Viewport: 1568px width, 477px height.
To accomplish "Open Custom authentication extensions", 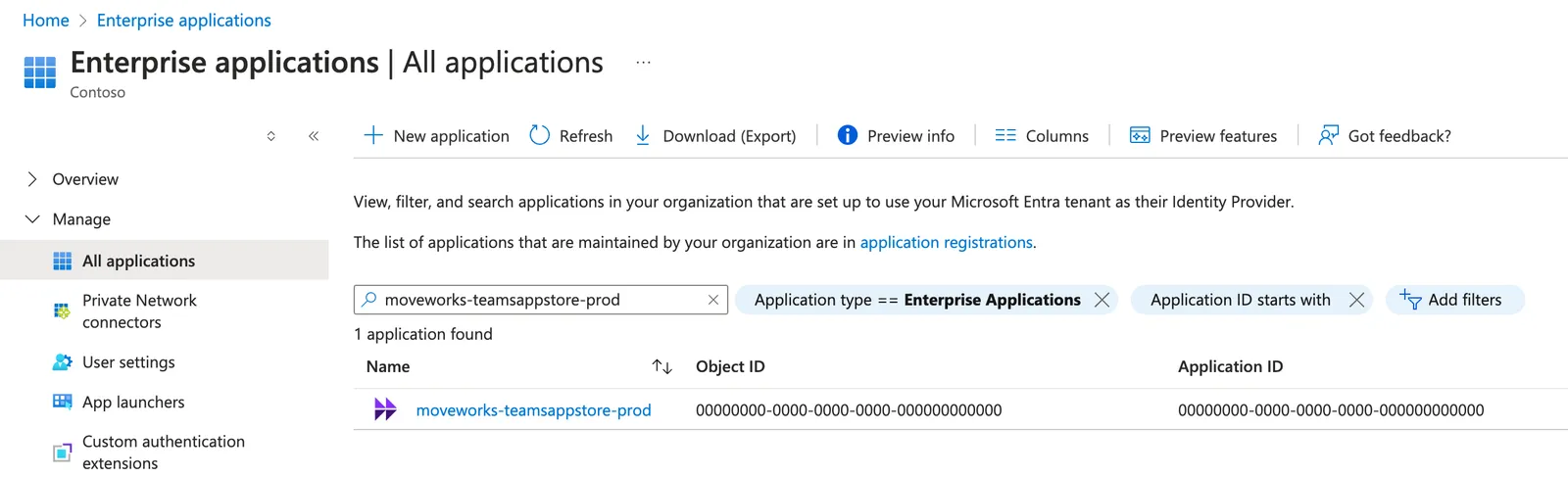I will tap(164, 453).
